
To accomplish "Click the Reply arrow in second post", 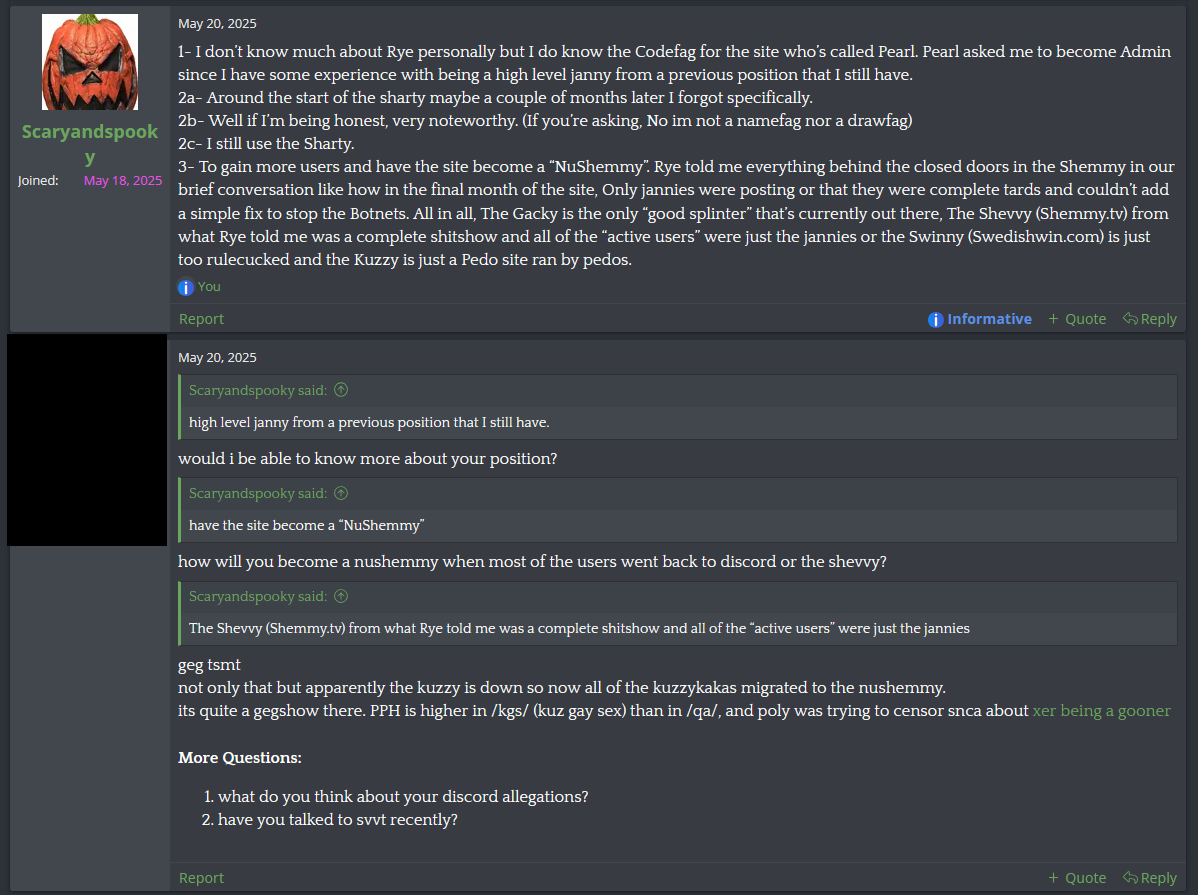I will pyautogui.click(x=1149, y=878).
